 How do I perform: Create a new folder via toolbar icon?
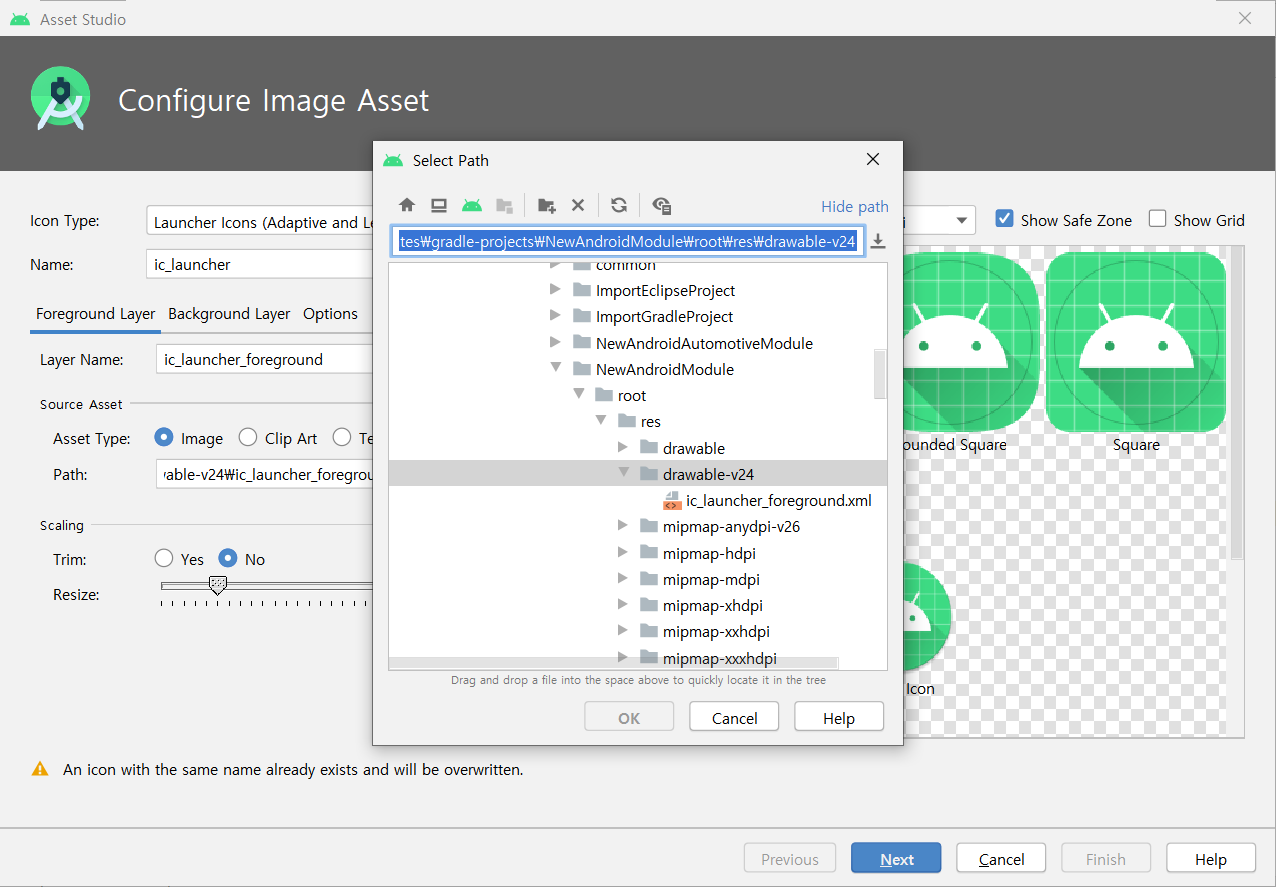pyautogui.click(x=546, y=205)
